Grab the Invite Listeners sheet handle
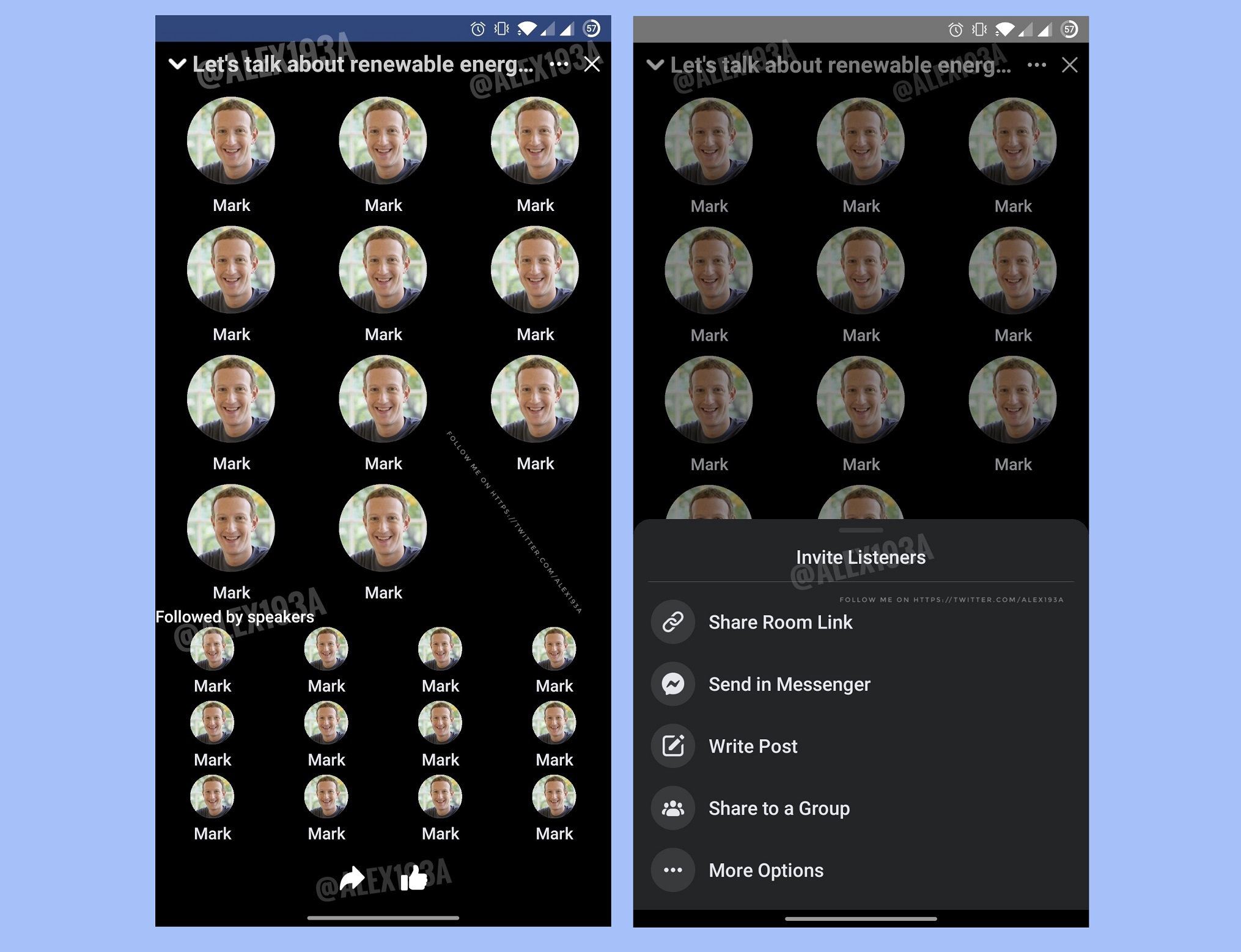The height and width of the screenshot is (952, 1241). pyautogui.click(x=861, y=530)
